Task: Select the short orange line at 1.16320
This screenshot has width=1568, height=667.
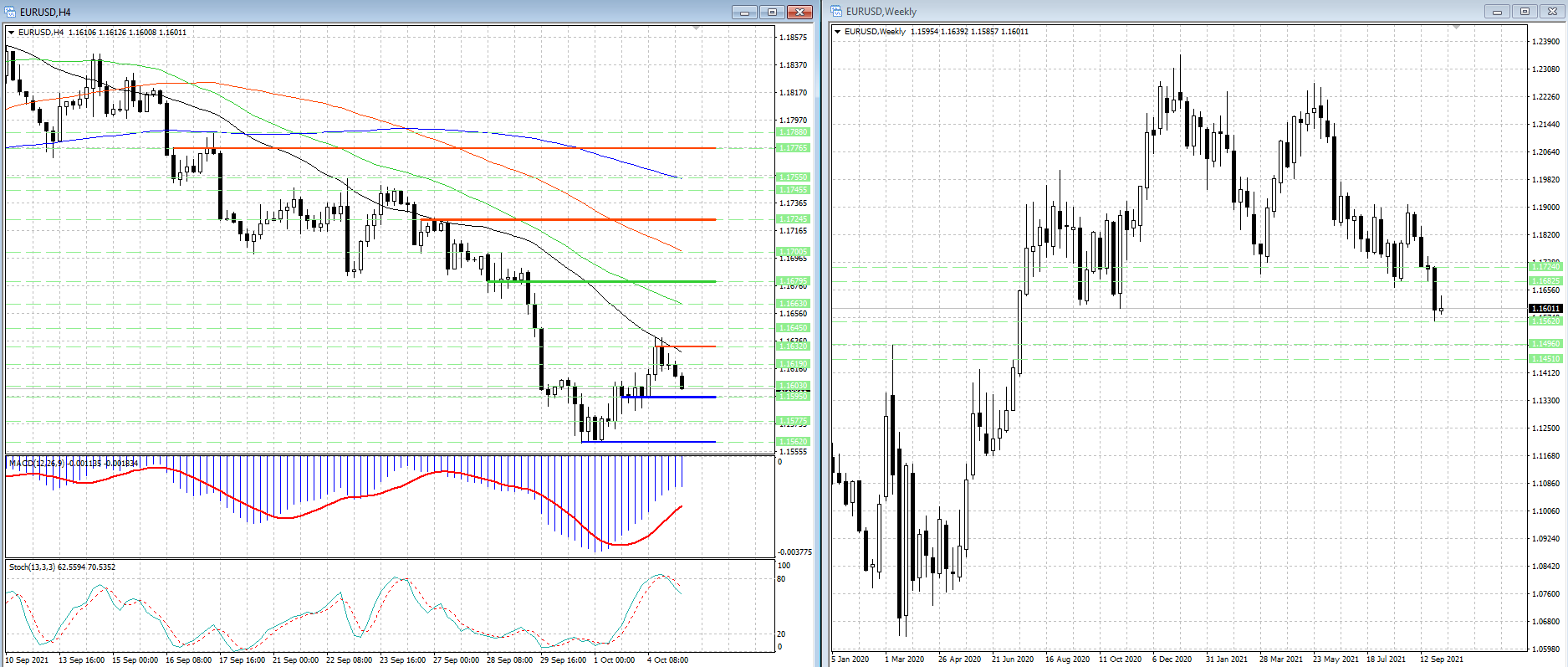Action: coord(686,346)
